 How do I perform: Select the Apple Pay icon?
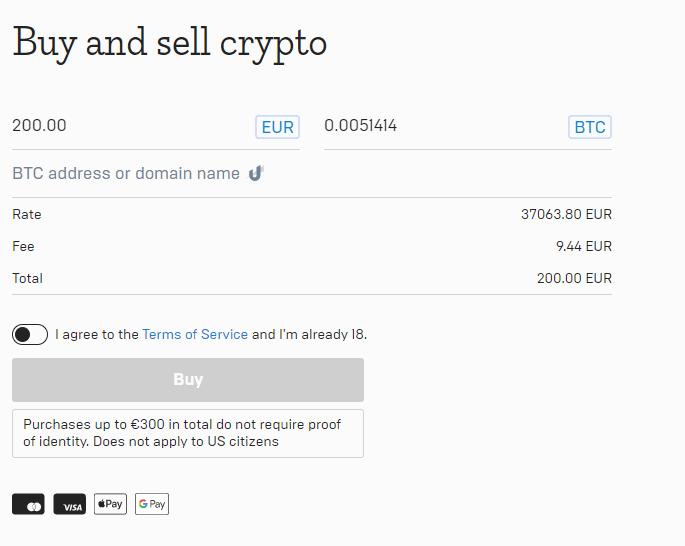click(x=110, y=504)
